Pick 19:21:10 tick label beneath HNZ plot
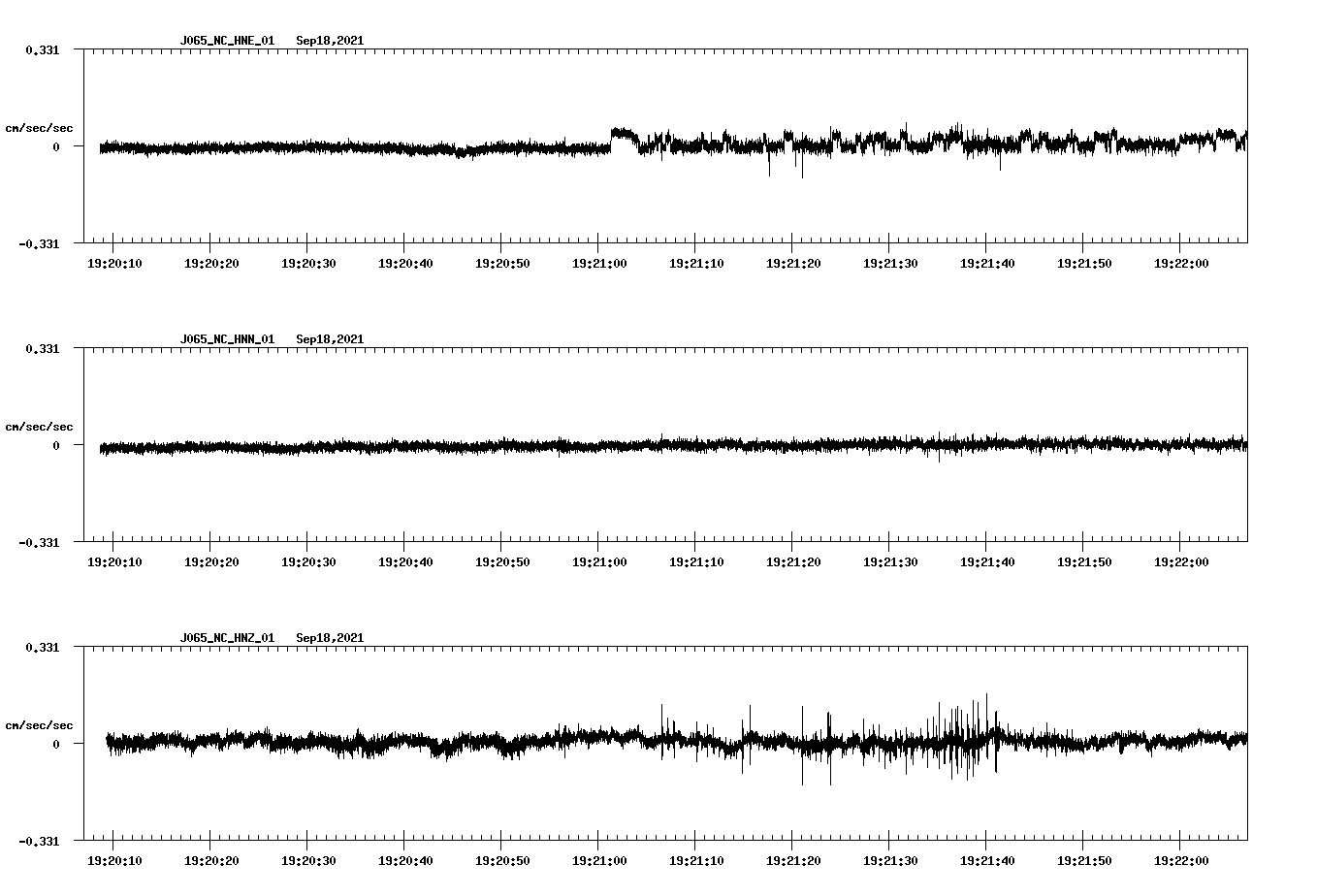This screenshot has height=896, width=1317. point(695,861)
